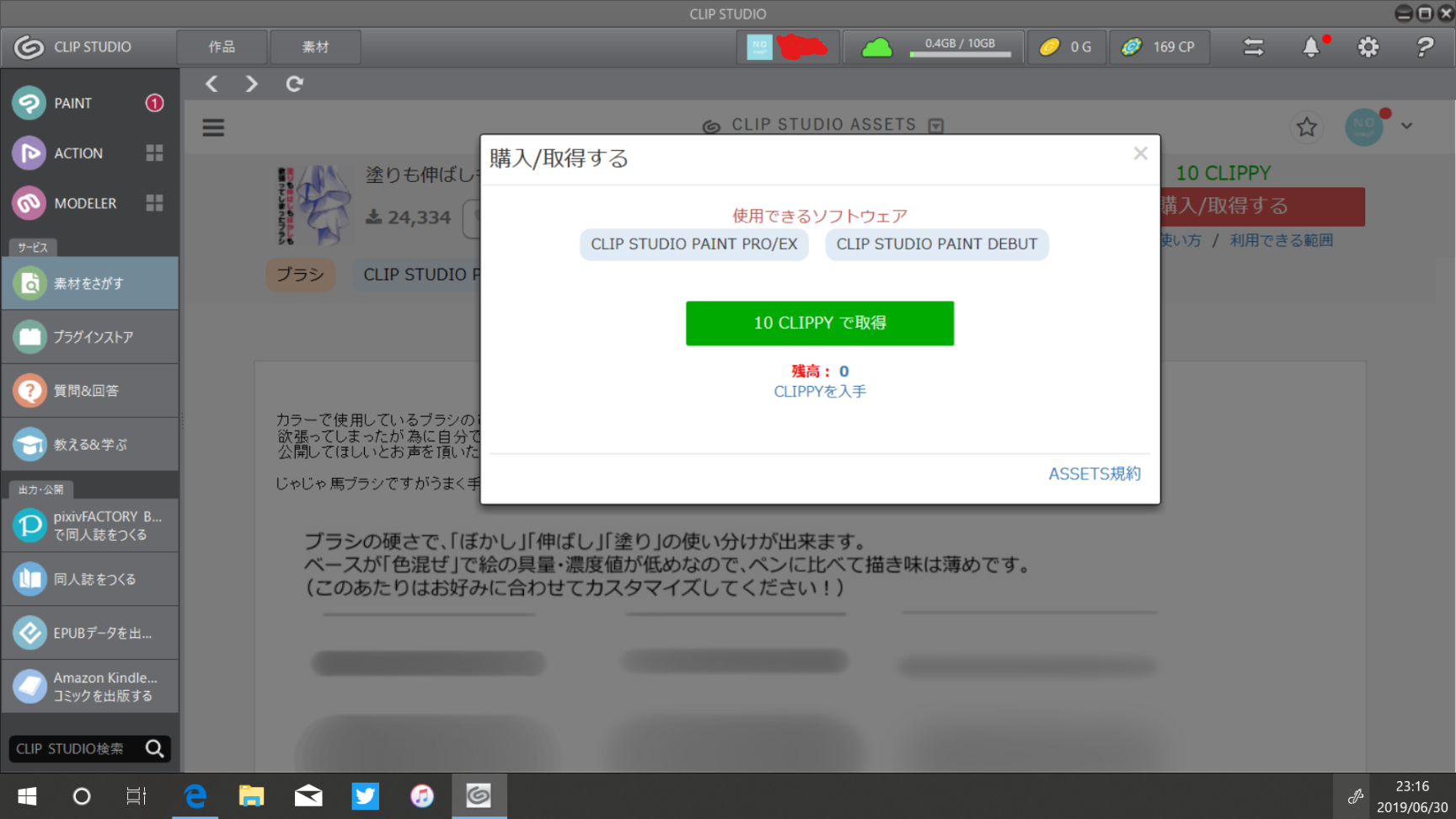Open help question mark
Viewport: 1456px width, 819px height.
pyautogui.click(x=1425, y=47)
